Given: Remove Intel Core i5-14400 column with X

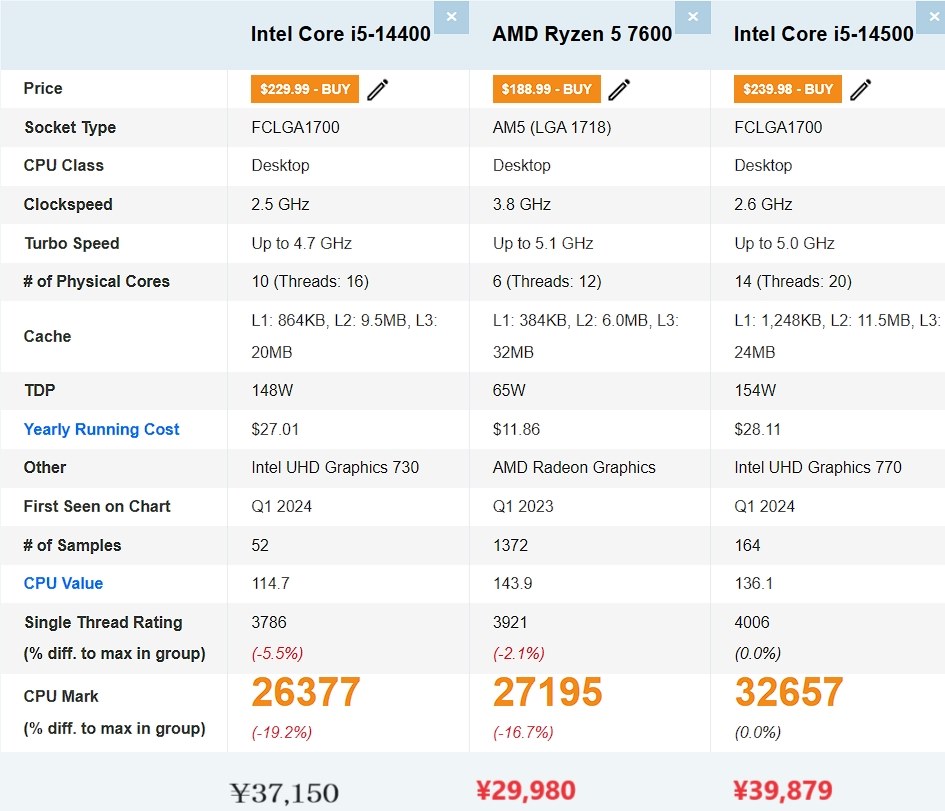Looking at the screenshot, I should pyautogui.click(x=451, y=17).
